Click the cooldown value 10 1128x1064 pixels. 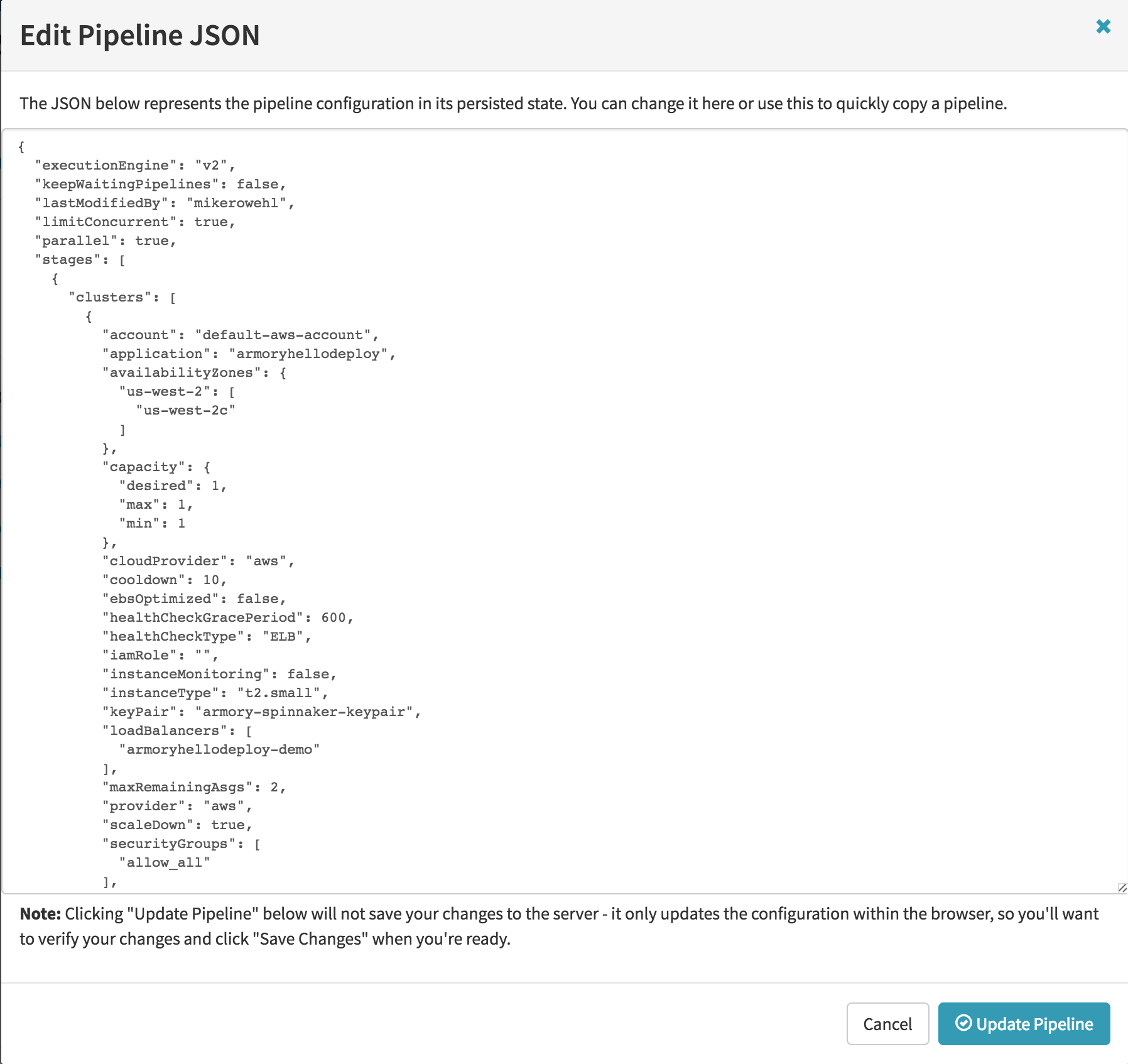[x=211, y=580]
